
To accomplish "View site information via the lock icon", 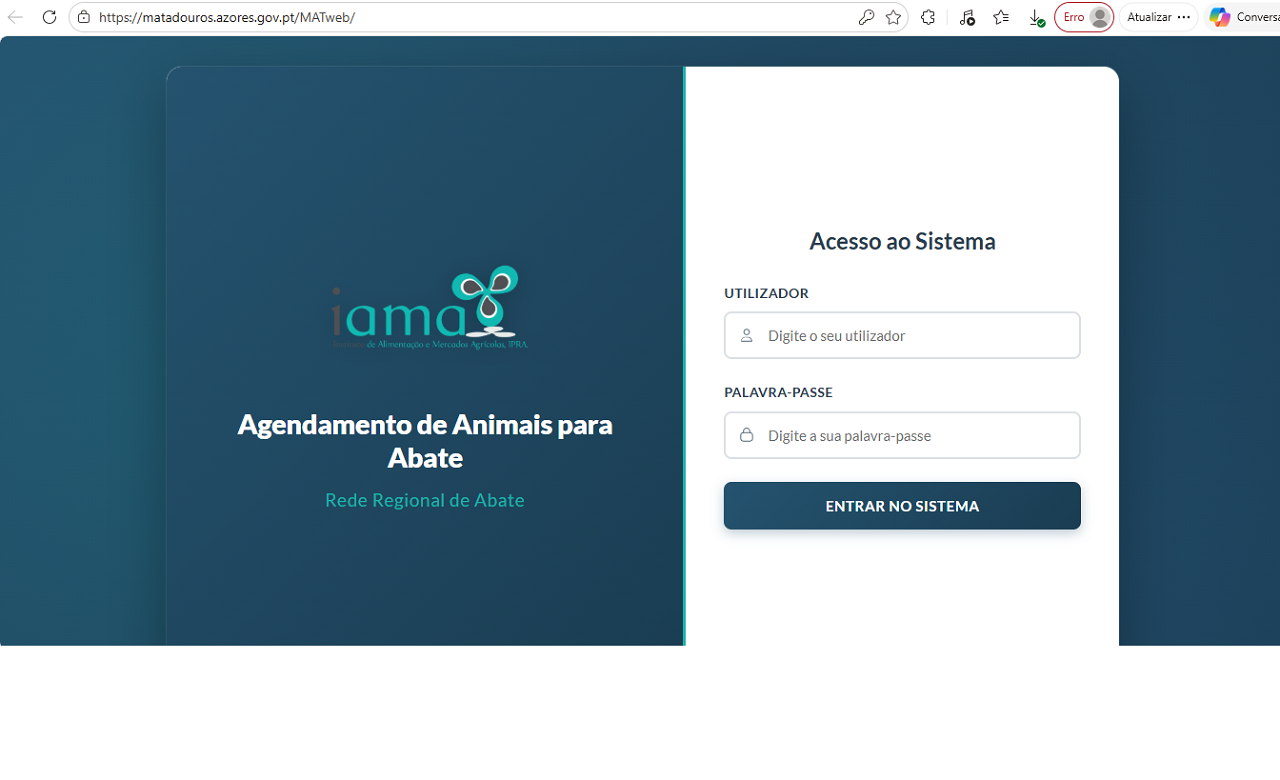I will (x=84, y=17).
